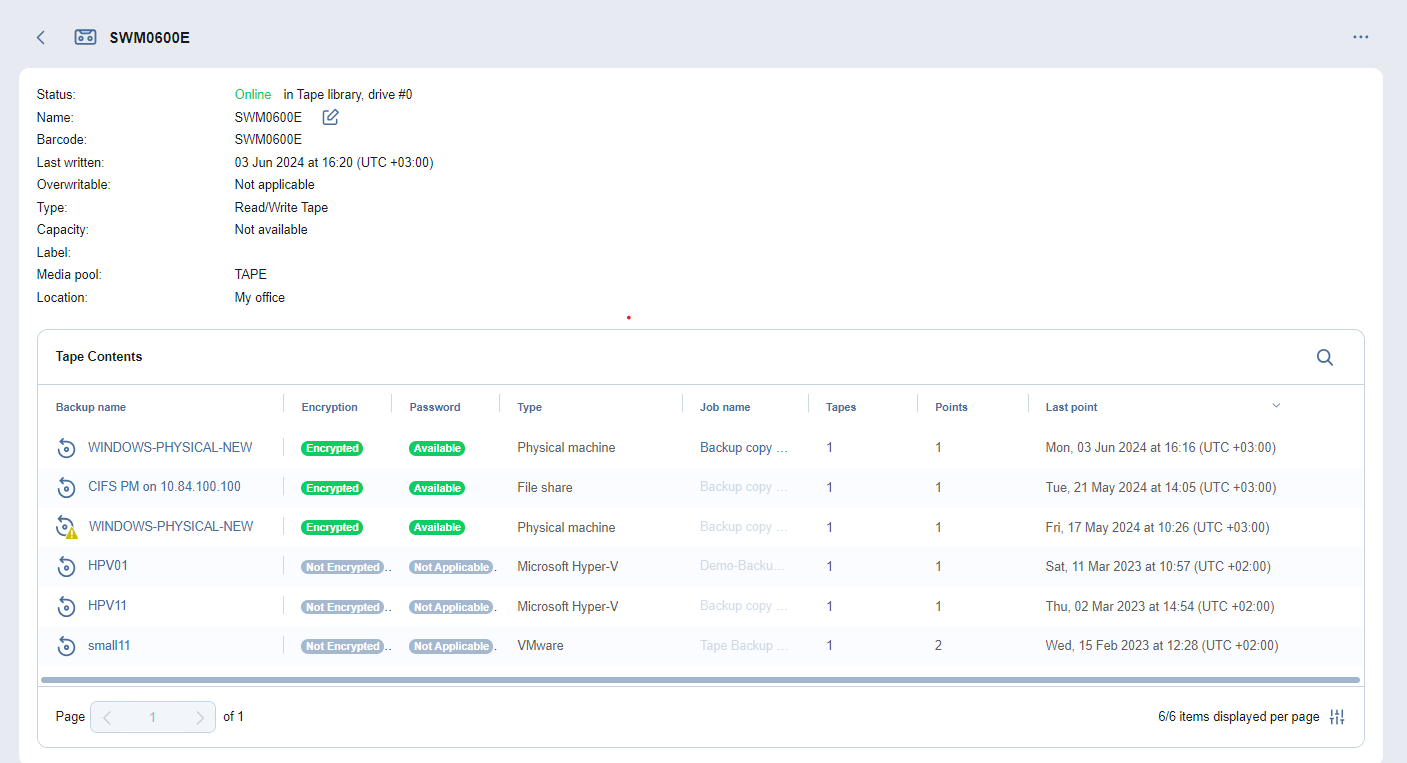
Task: Go to the previous page arrow
Action: (107, 717)
